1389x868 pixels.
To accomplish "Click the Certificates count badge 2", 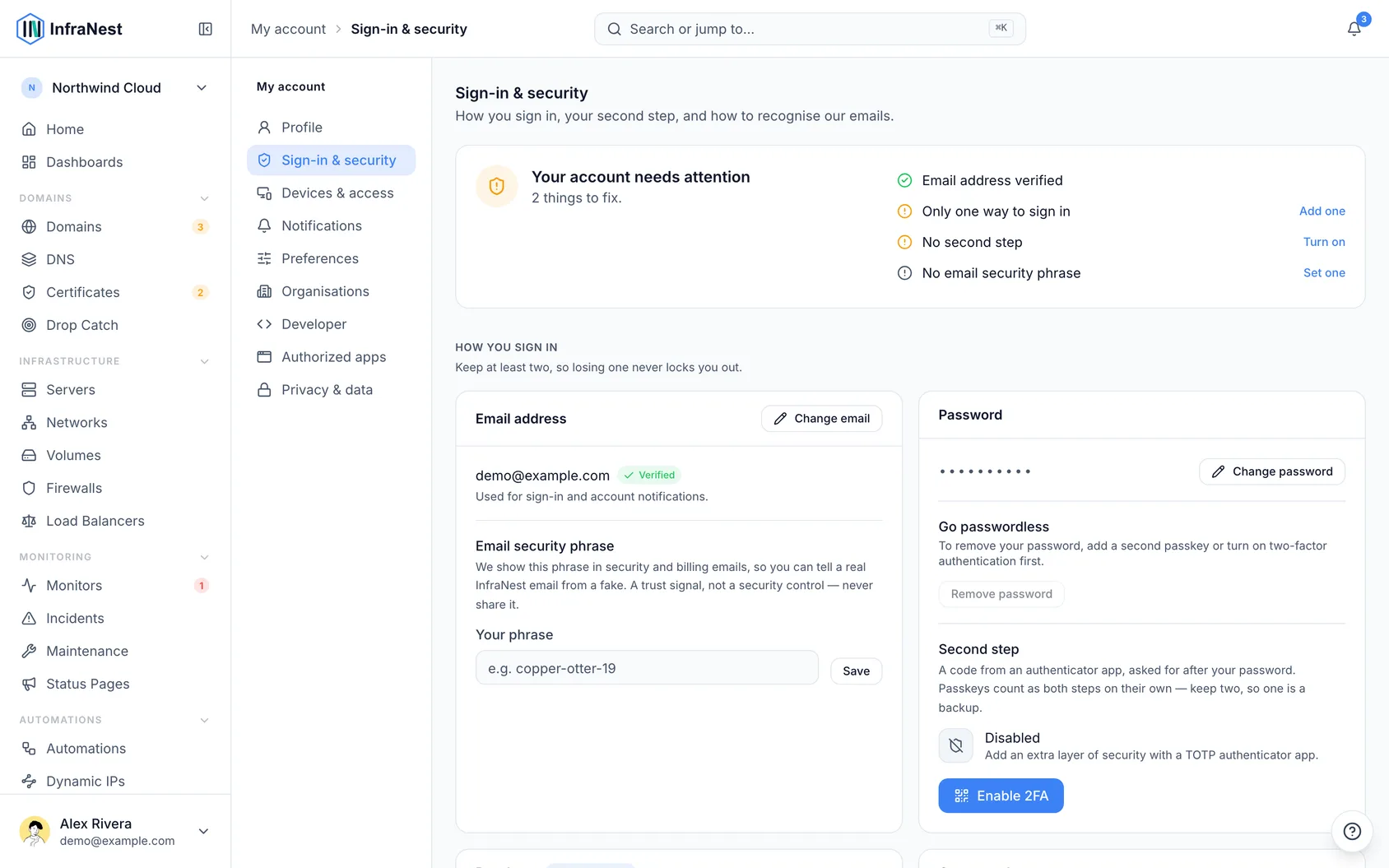I will click(x=200, y=293).
